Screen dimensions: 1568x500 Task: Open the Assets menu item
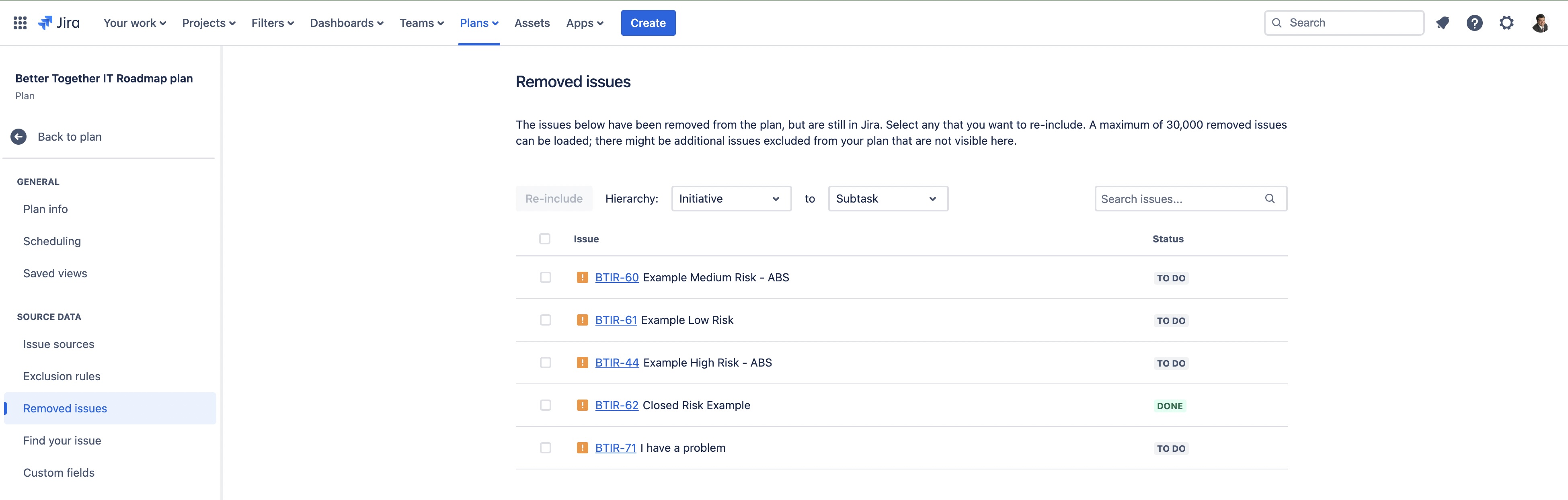[532, 23]
